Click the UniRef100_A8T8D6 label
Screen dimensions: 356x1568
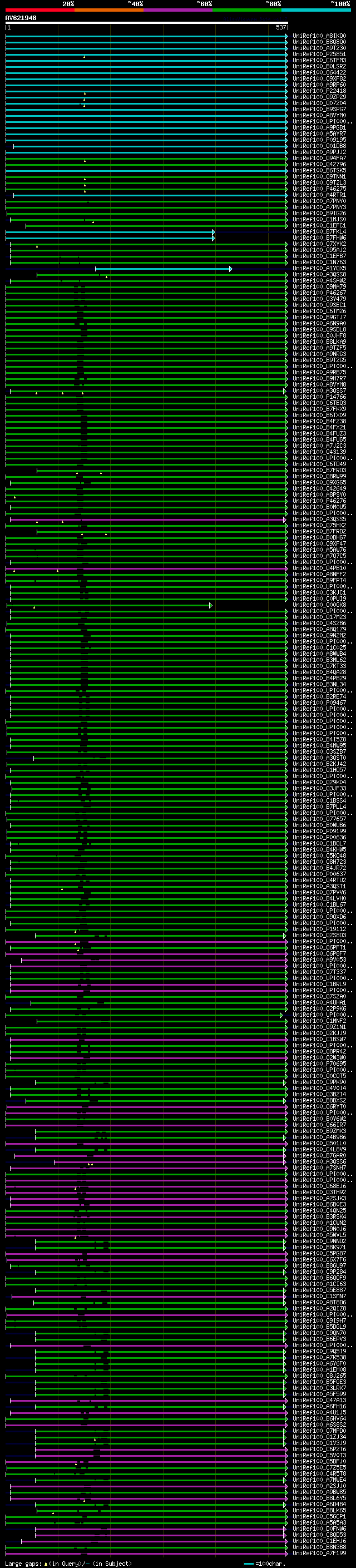[x=319, y=1303]
